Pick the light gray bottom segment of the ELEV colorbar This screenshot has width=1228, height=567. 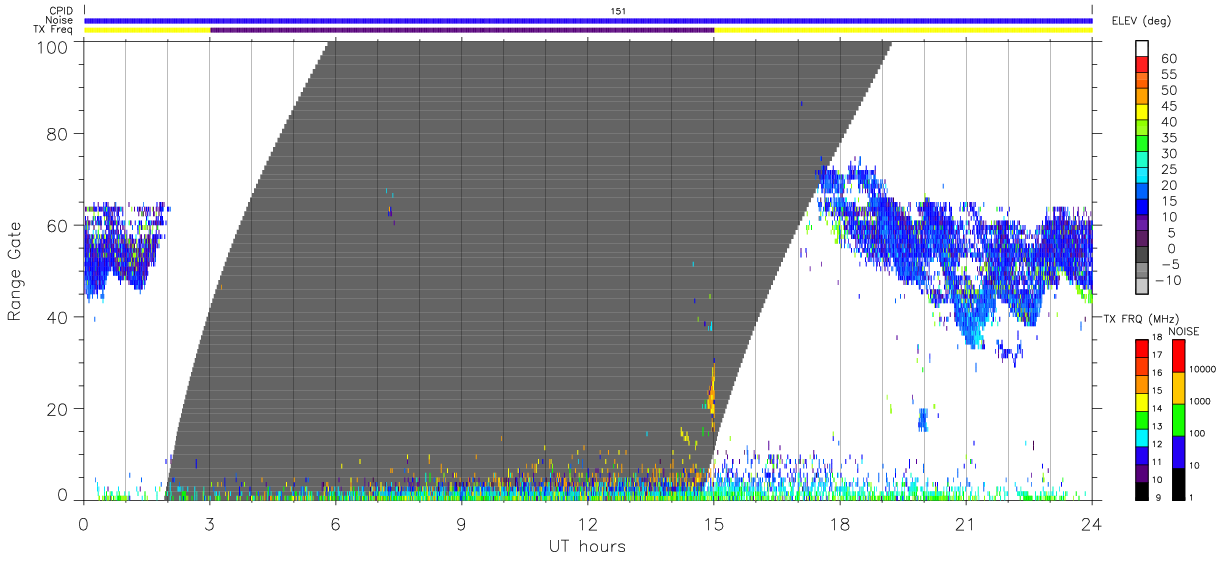(x=1142, y=288)
